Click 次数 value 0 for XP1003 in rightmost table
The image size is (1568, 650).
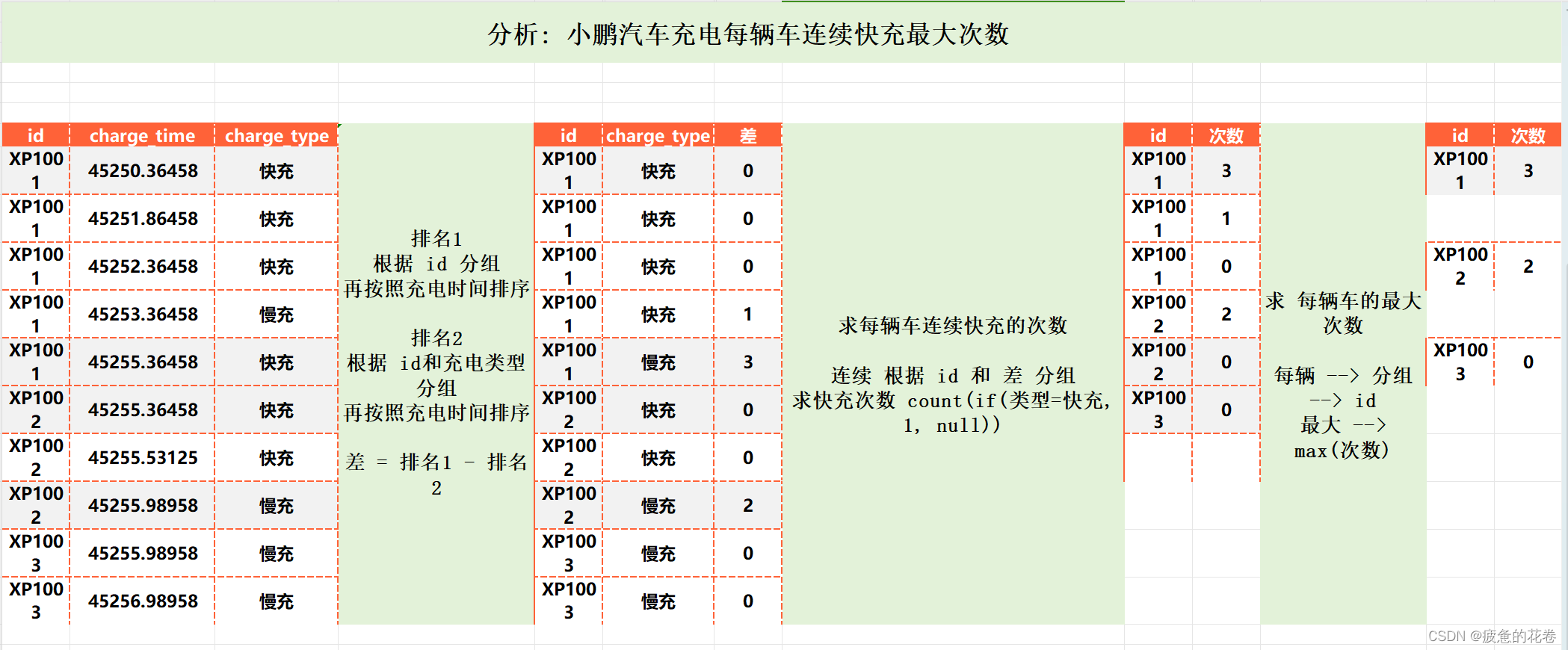tap(1528, 362)
